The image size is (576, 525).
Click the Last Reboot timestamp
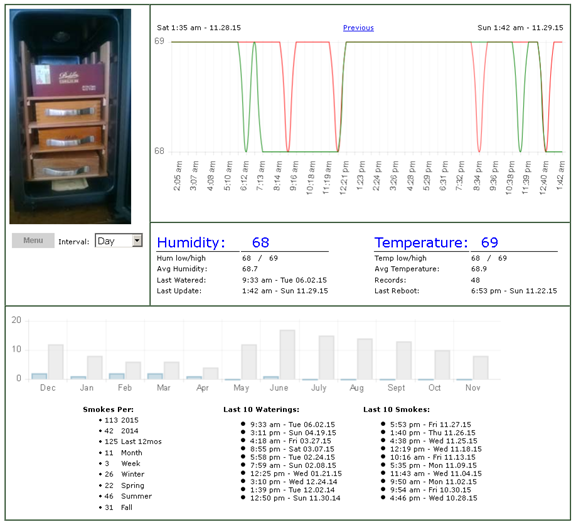(514, 291)
